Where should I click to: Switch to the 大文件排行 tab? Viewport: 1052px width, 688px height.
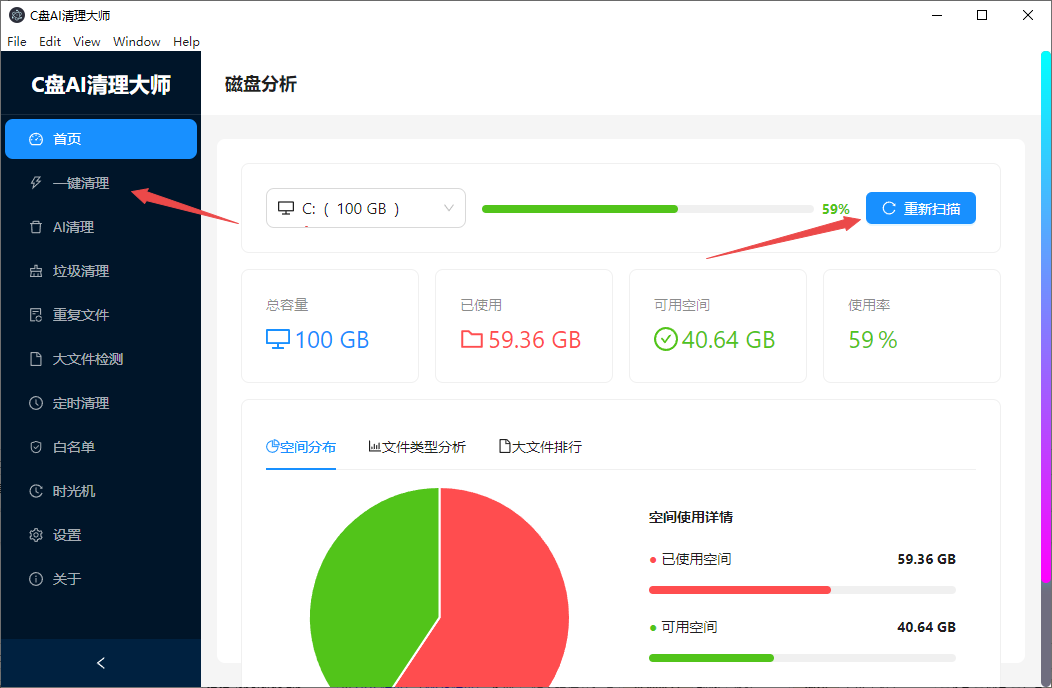pos(540,447)
